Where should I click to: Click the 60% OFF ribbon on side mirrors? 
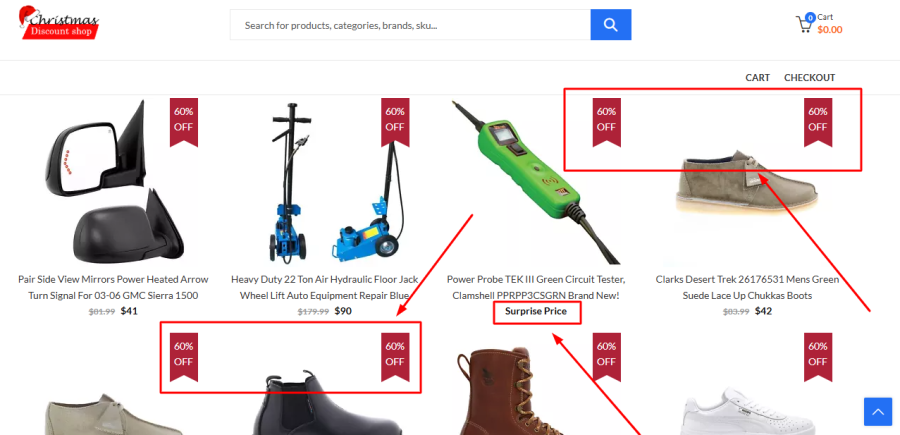[184, 122]
